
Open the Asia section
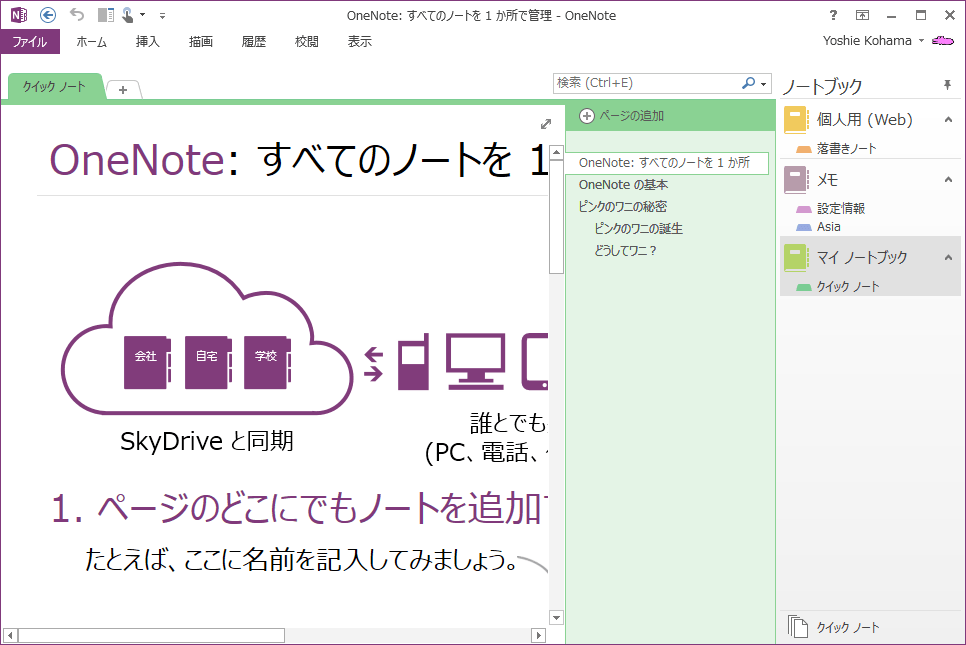[829, 227]
